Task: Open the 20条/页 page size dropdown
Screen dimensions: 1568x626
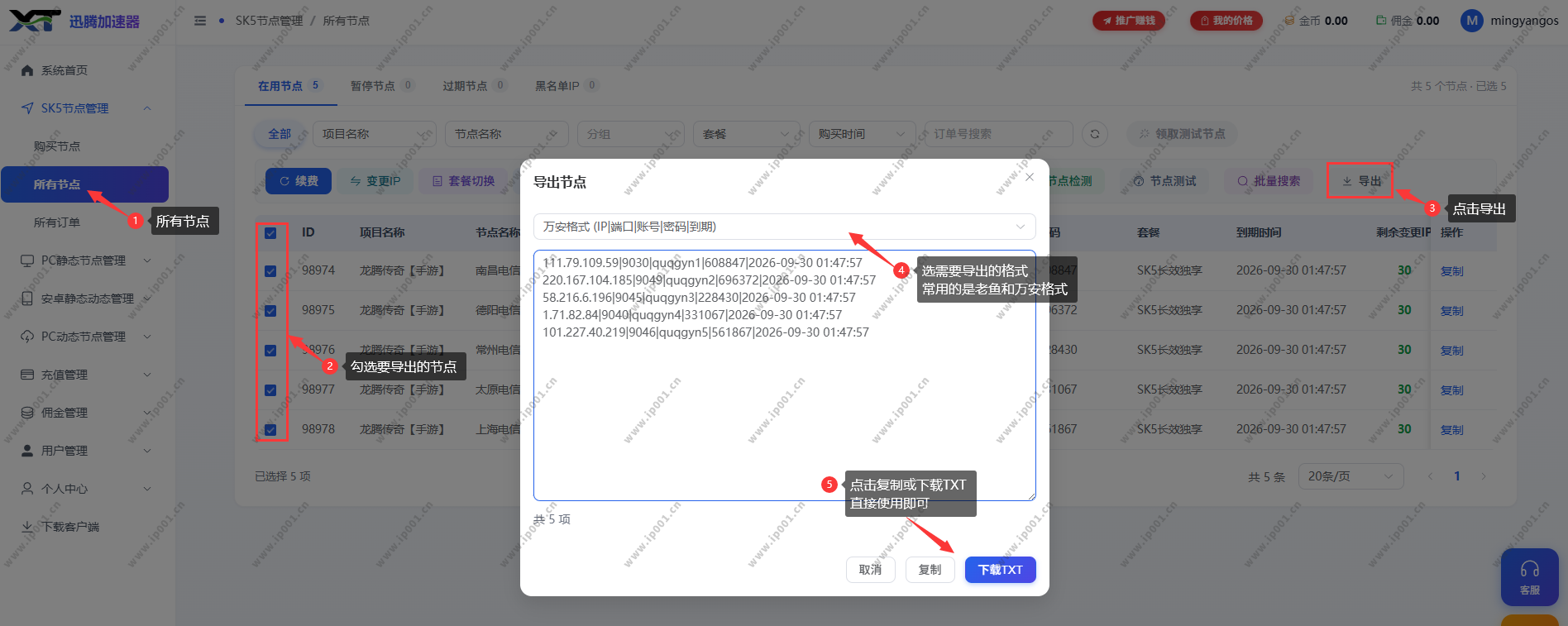Action: click(1351, 476)
